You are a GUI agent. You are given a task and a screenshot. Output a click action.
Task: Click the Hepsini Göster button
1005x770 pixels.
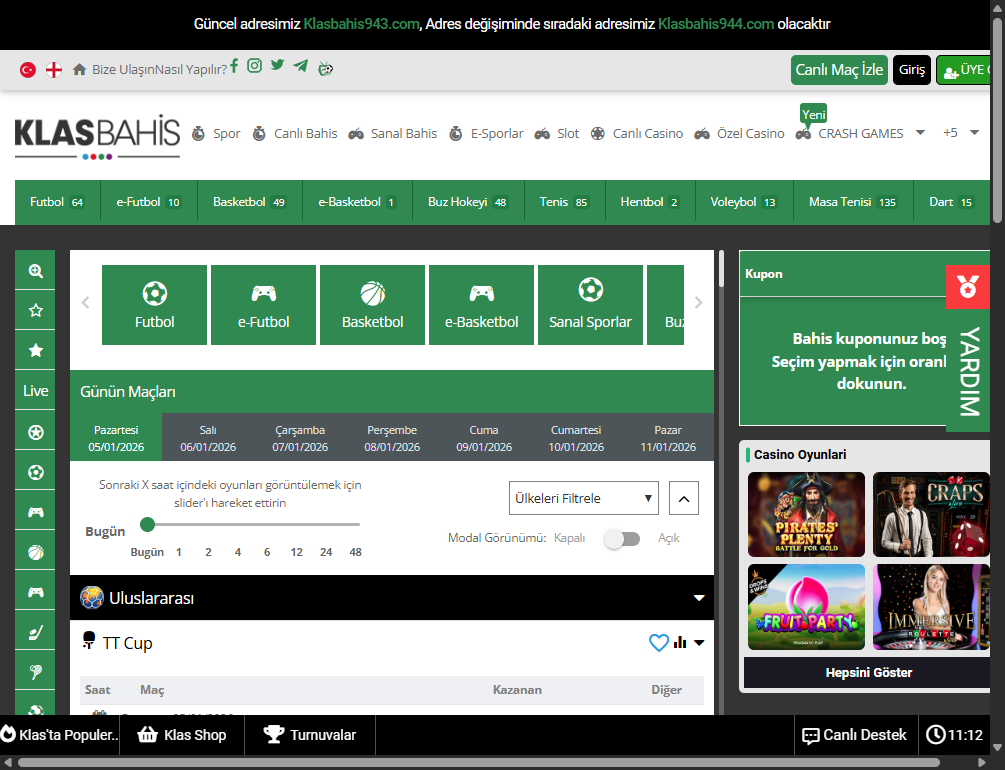click(868, 673)
